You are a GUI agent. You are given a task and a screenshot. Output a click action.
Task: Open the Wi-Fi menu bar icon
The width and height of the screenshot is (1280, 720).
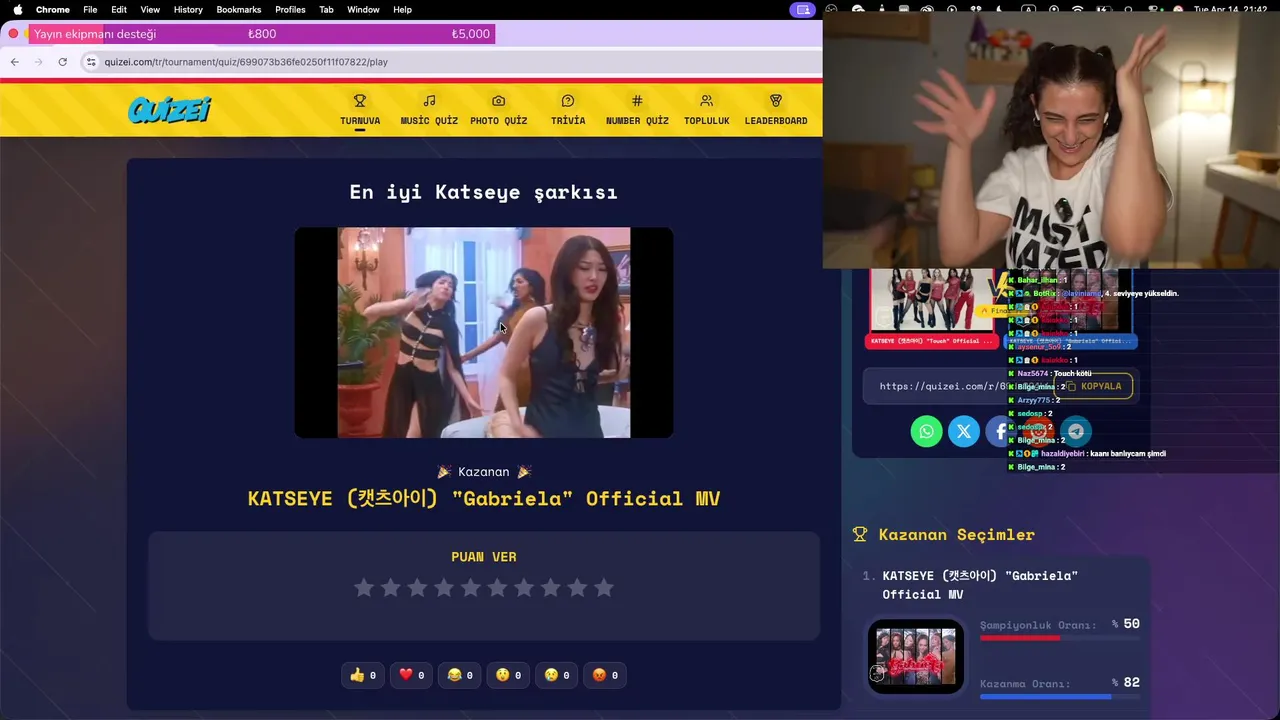(x=1077, y=9)
